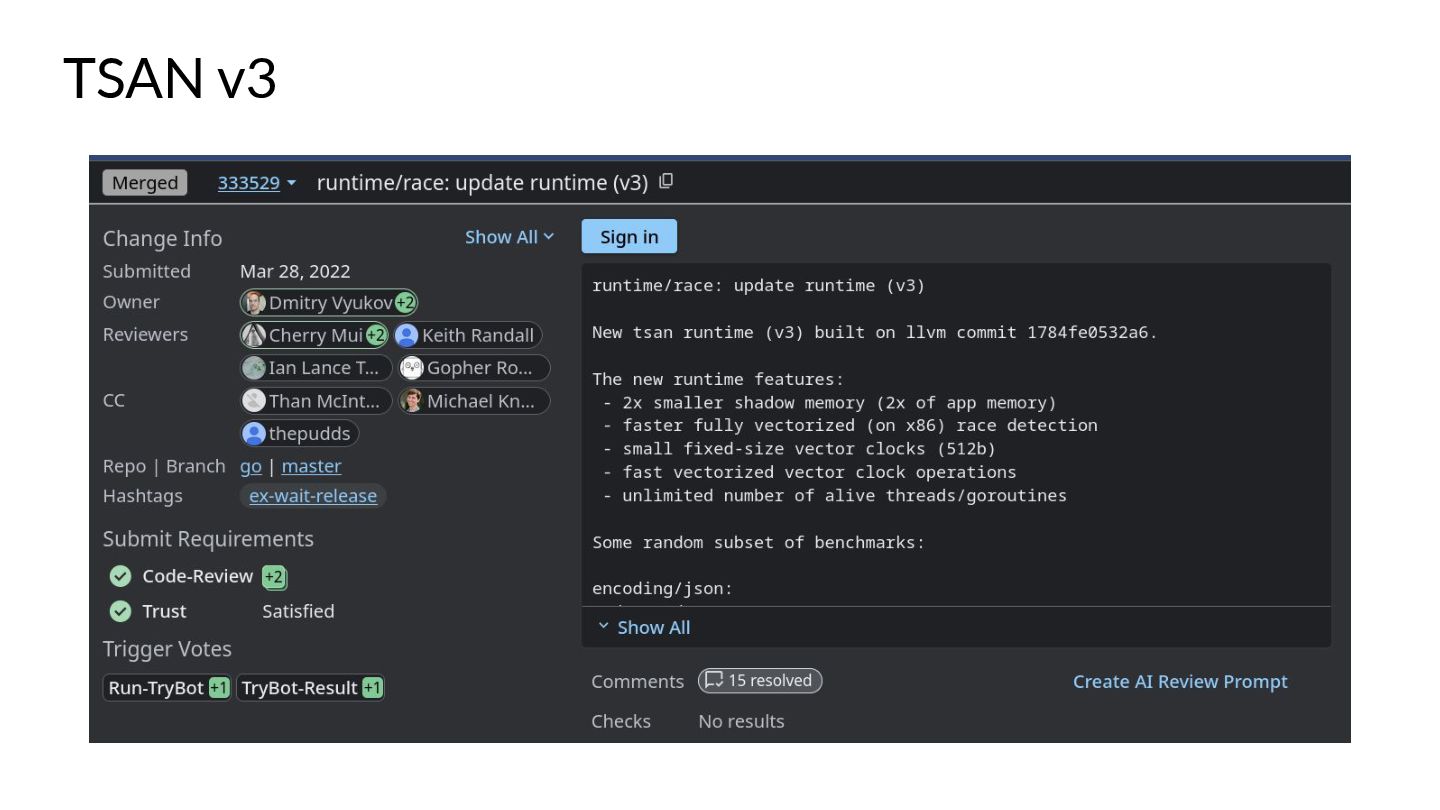Click the '2x smaller shadow memory' line
1440x810 pixels.
[829, 402]
